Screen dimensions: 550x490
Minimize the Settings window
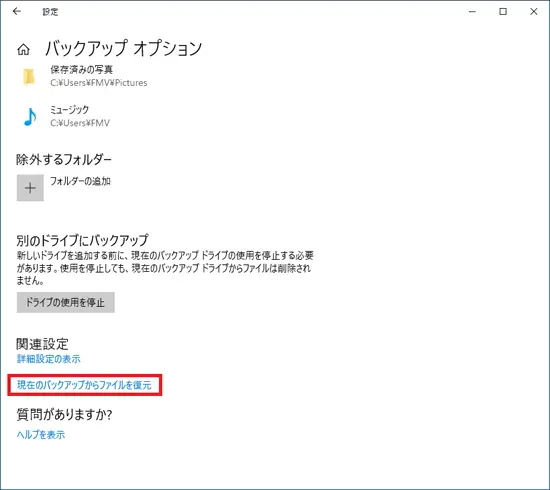[x=472, y=12]
